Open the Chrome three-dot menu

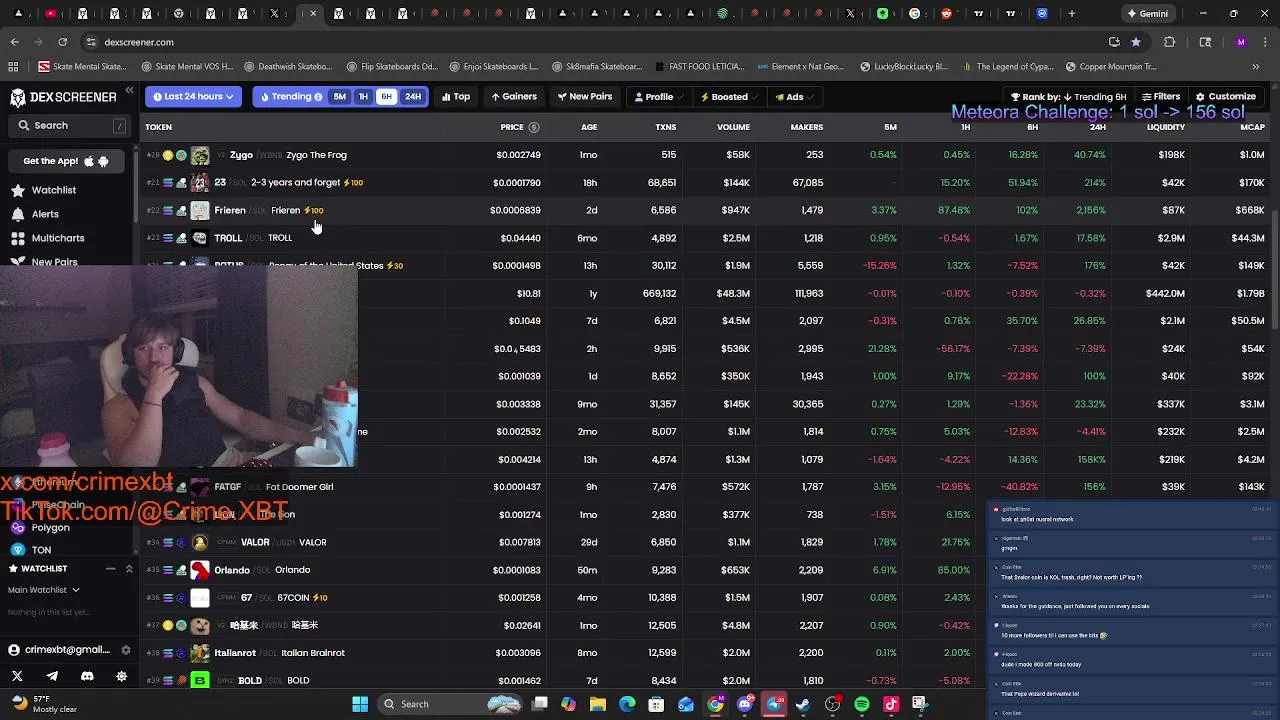(1265, 42)
